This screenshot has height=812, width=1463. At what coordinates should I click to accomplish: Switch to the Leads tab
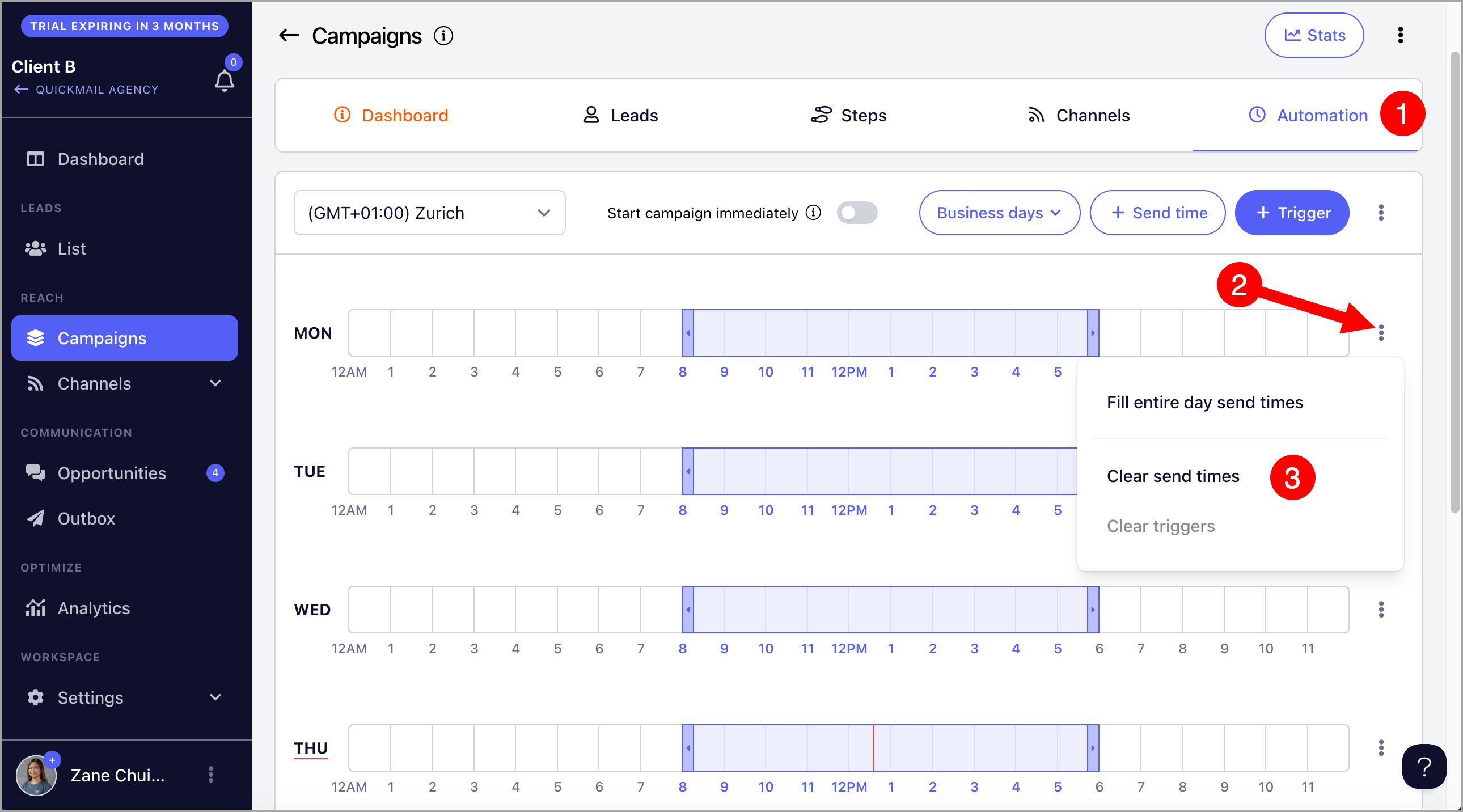tap(620, 115)
